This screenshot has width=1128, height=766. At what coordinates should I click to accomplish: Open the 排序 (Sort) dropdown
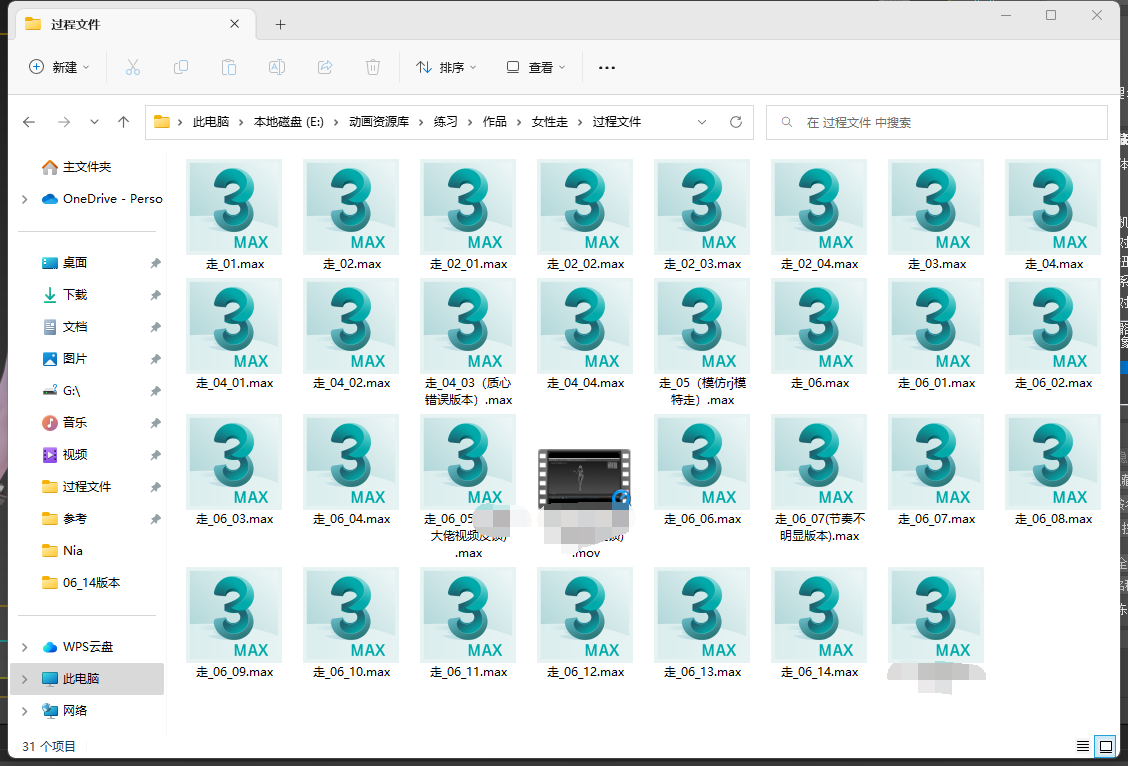pos(446,68)
